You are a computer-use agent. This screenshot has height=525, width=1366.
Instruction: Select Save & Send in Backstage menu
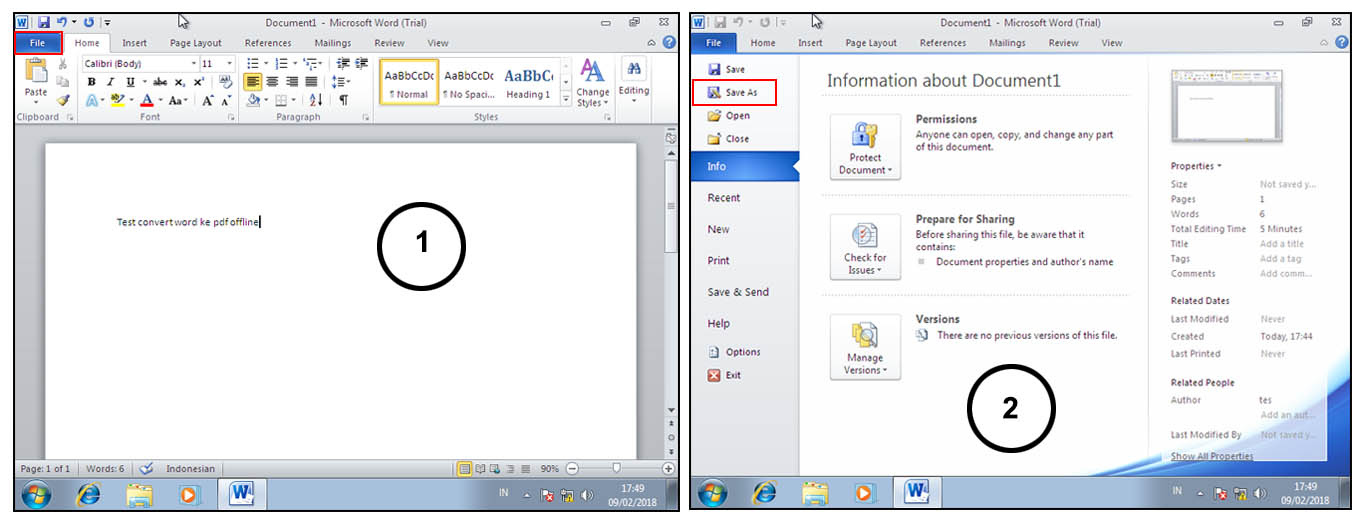[738, 292]
